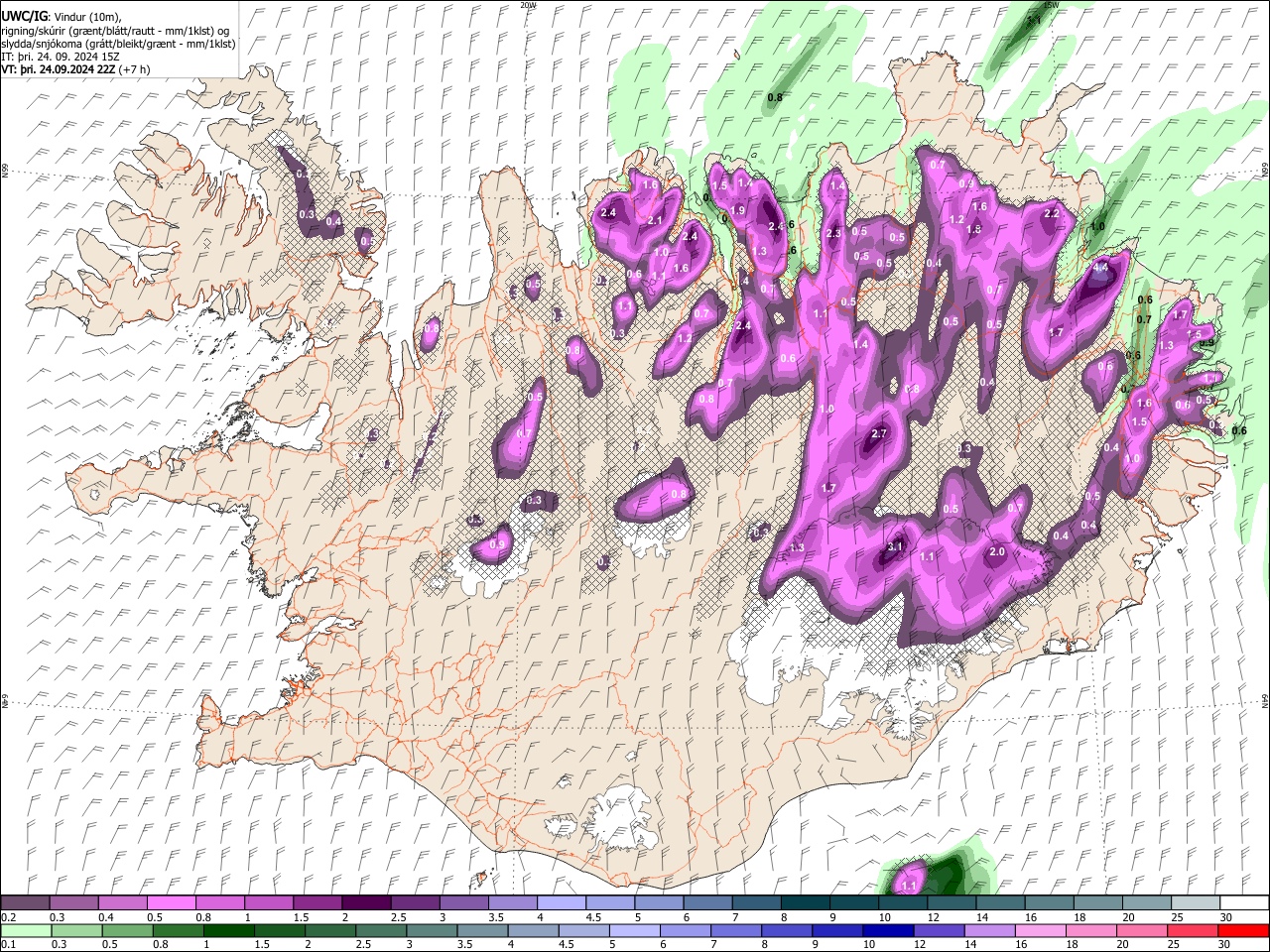
Task: Pick the upper-scale swatch starting at 0.4
Action: click(x=122, y=903)
